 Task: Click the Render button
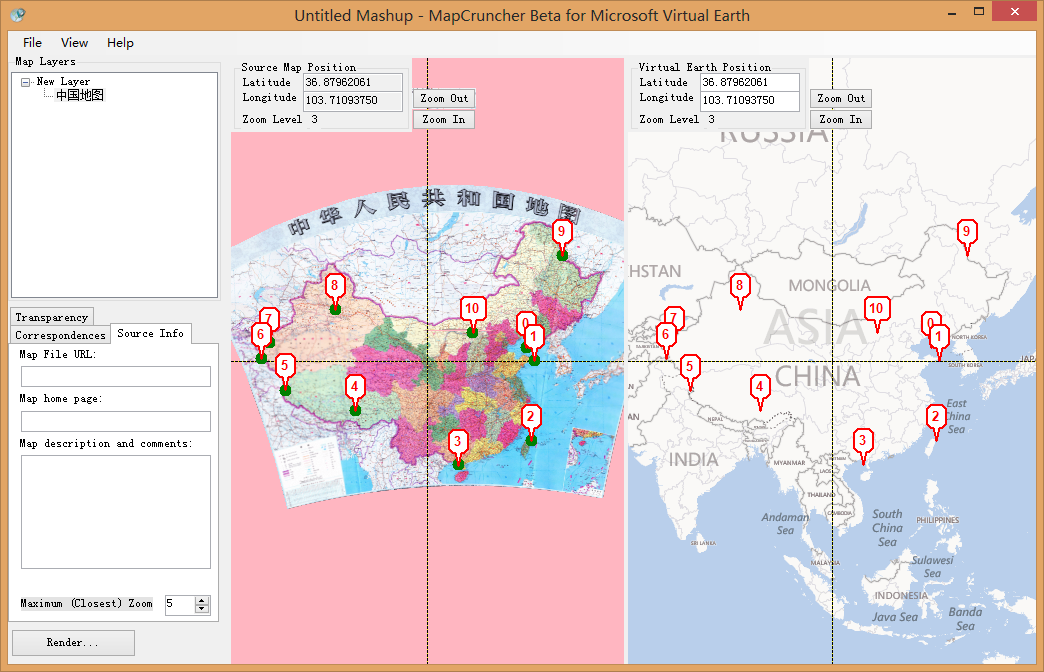(x=73, y=643)
